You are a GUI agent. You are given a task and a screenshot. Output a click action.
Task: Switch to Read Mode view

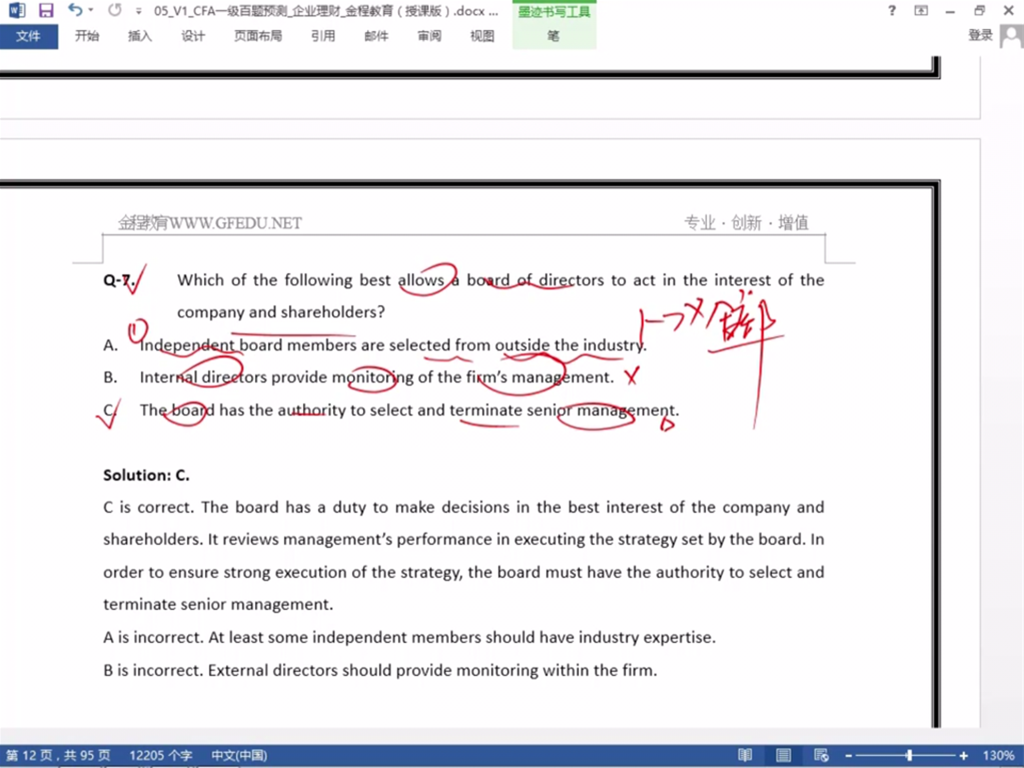point(745,755)
